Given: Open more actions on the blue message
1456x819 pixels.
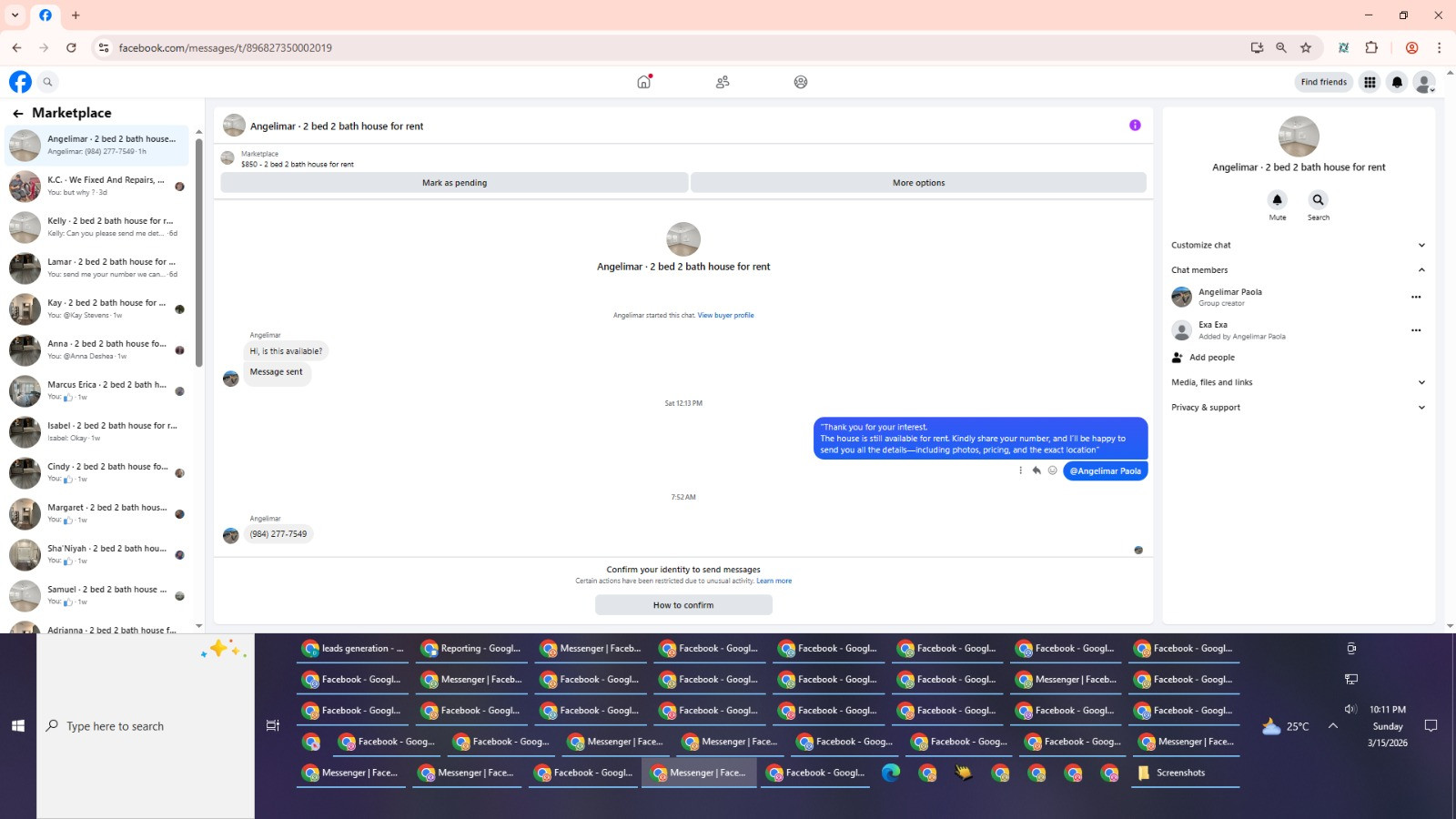Looking at the screenshot, I should (1020, 470).
